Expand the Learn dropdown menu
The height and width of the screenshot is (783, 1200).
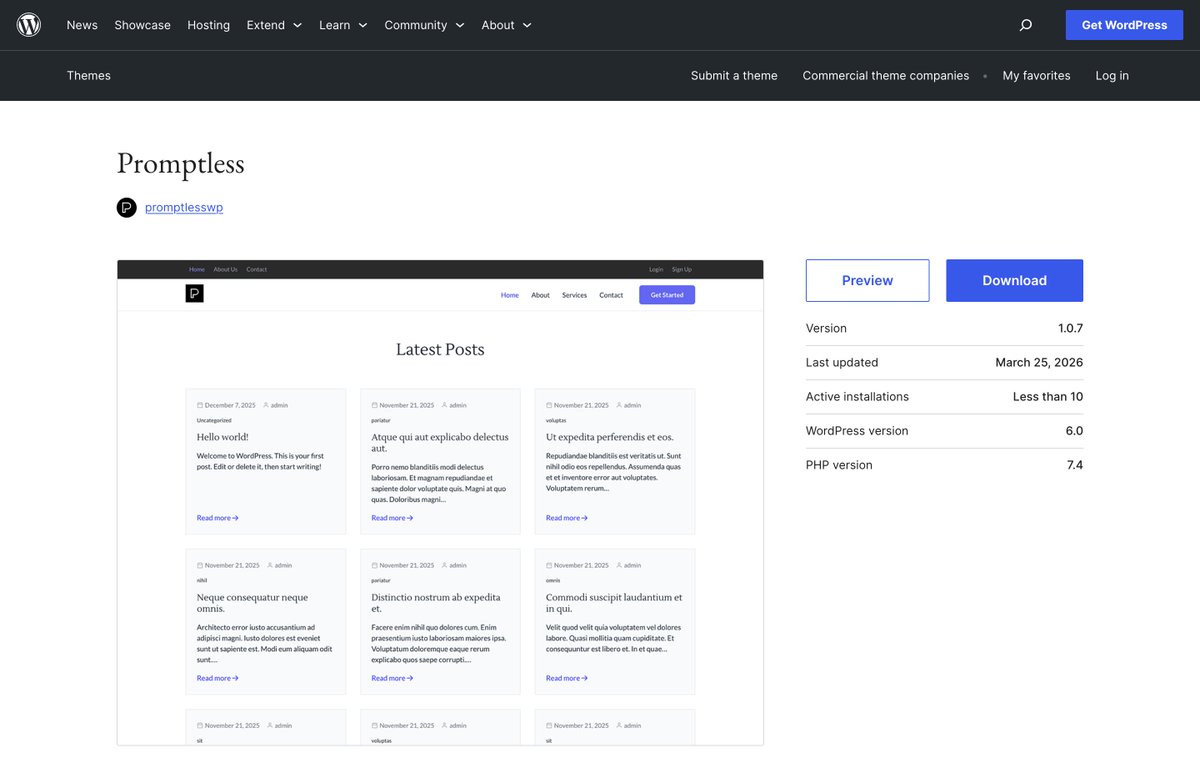click(343, 25)
